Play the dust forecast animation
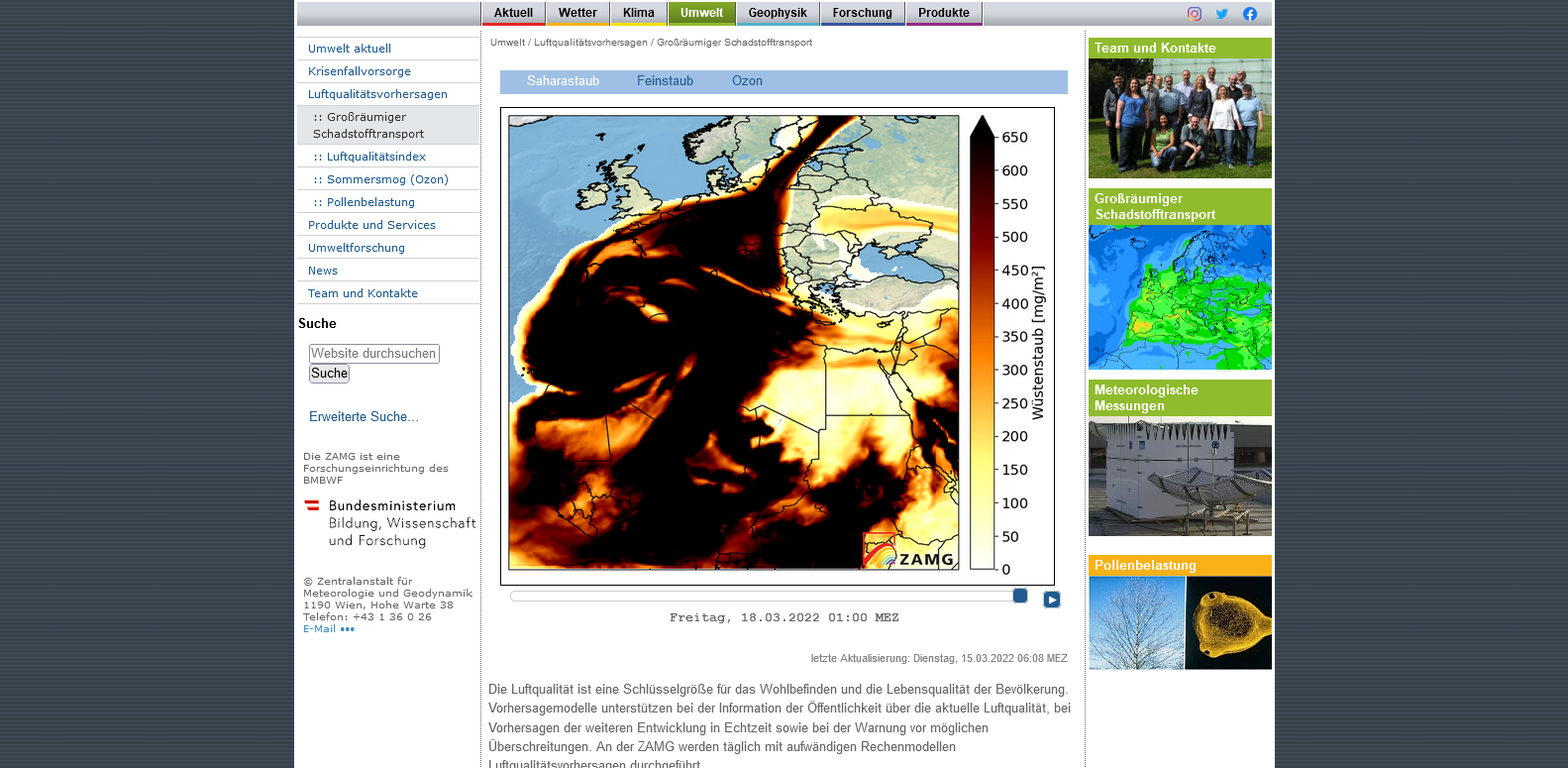 [x=1051, y=600]
